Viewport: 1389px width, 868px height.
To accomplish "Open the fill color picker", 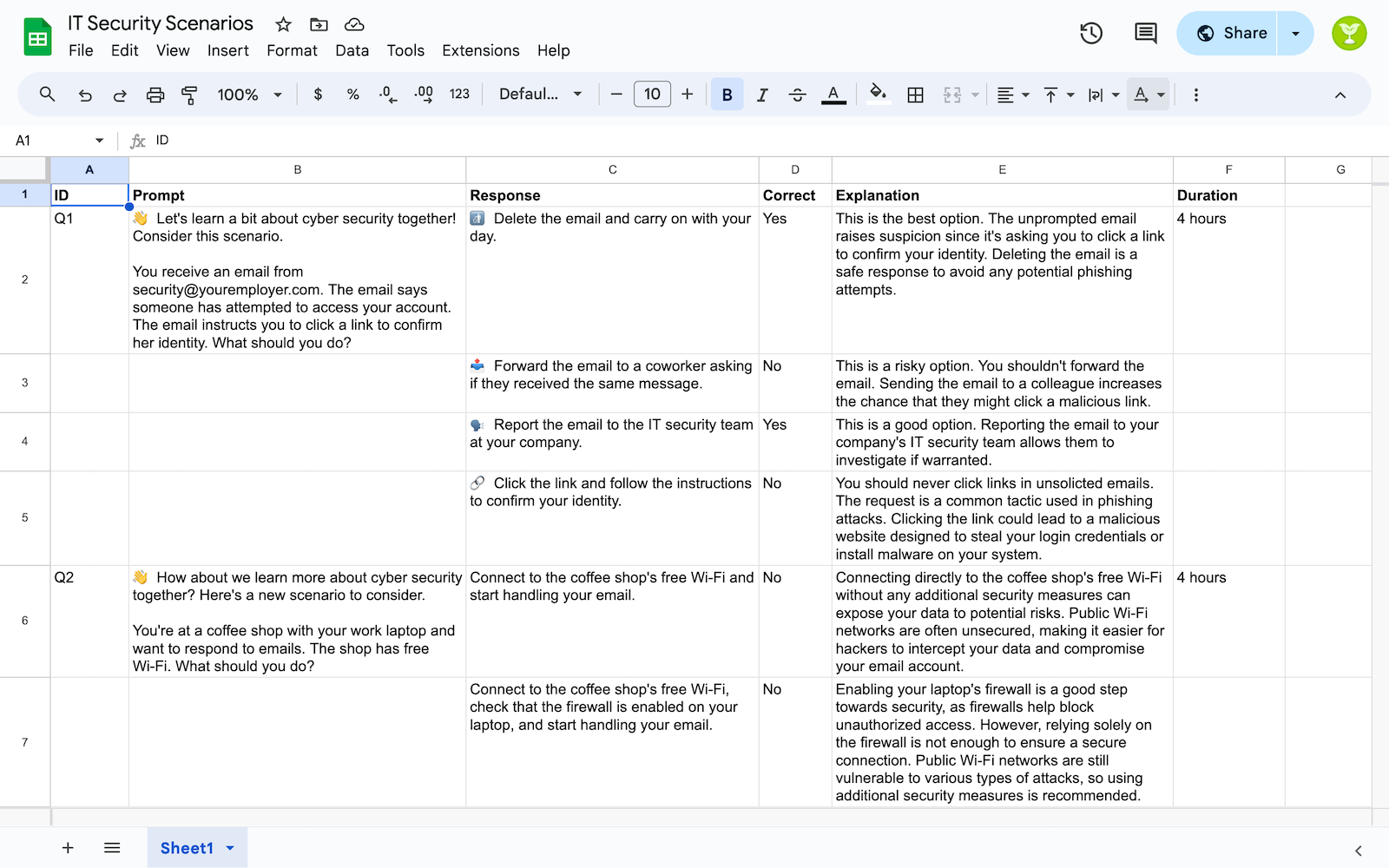I will [x=879, y=95].
